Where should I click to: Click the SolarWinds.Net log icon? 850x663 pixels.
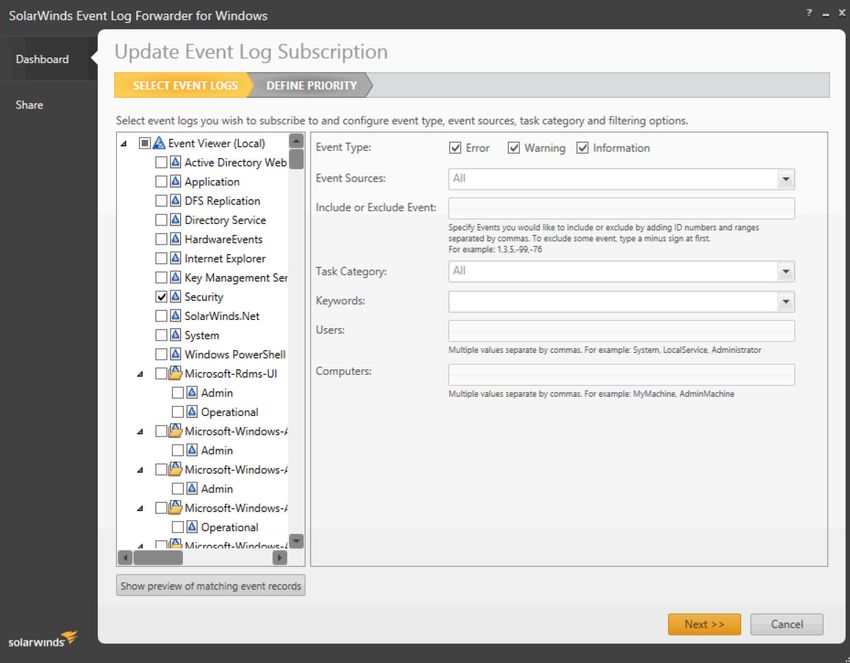click(176, 316)
